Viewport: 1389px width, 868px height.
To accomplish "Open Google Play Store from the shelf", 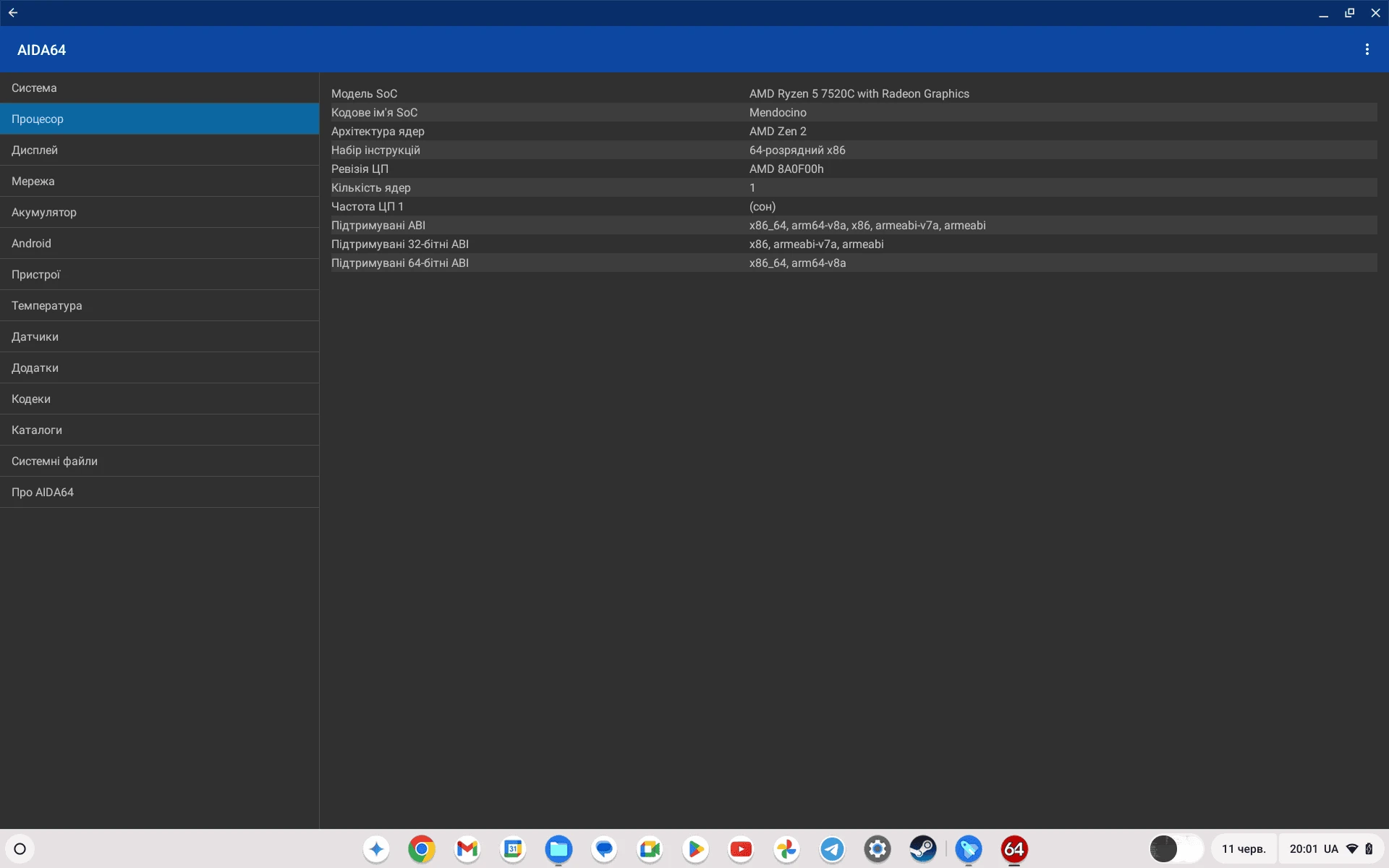I will [695, 848].
